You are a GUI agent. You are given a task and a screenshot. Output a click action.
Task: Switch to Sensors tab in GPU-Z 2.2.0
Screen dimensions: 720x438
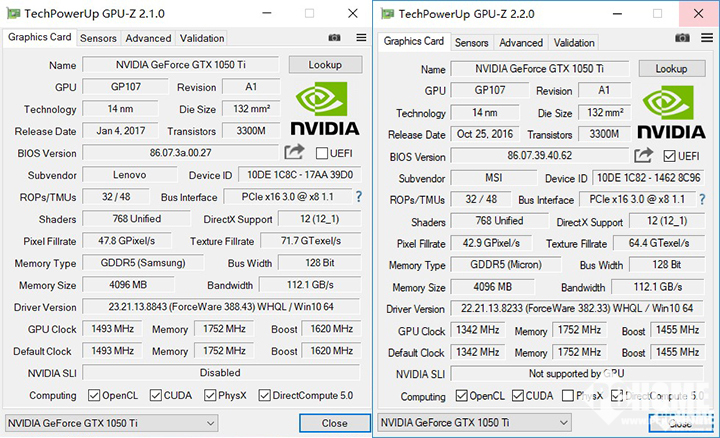[472, 43]
